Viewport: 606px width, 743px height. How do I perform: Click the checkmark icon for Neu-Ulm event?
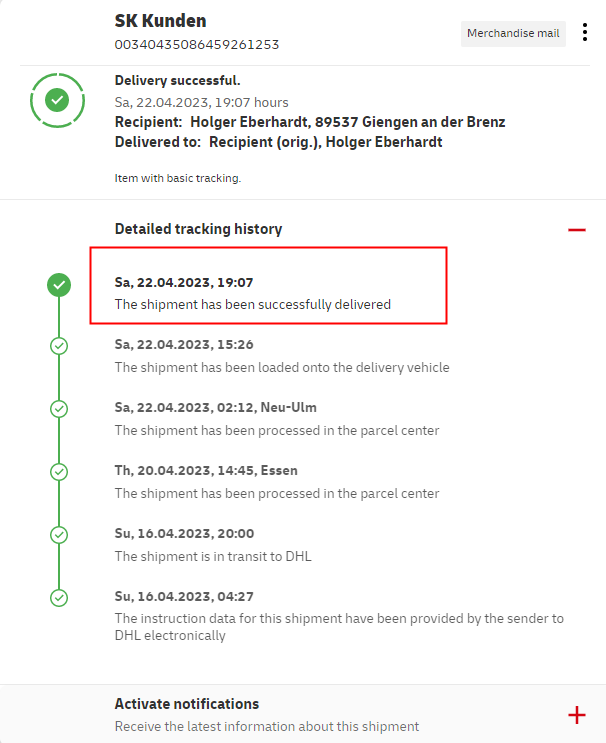pyautogui.click(x=59, y=408)
